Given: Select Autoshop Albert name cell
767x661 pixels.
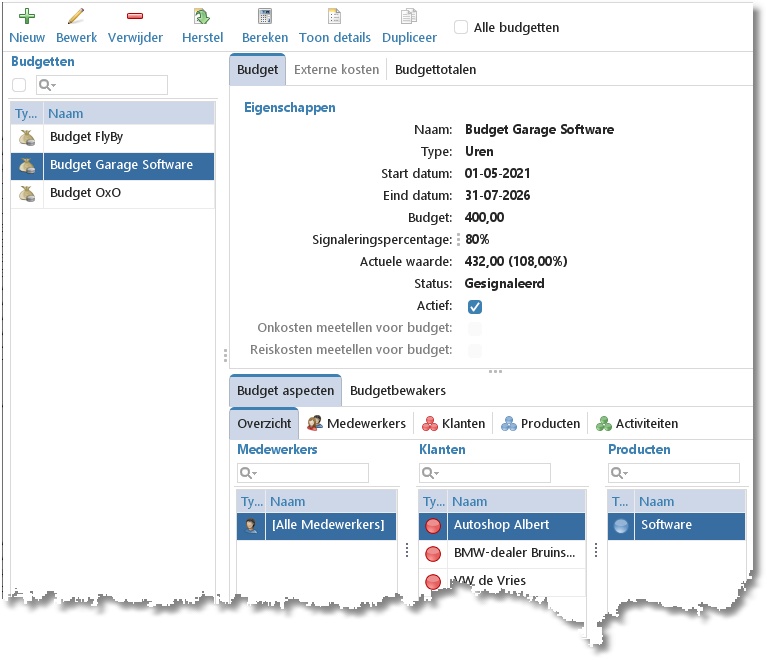Looking at the screenshot, I should pyautogui.click(x=516, y=526).
